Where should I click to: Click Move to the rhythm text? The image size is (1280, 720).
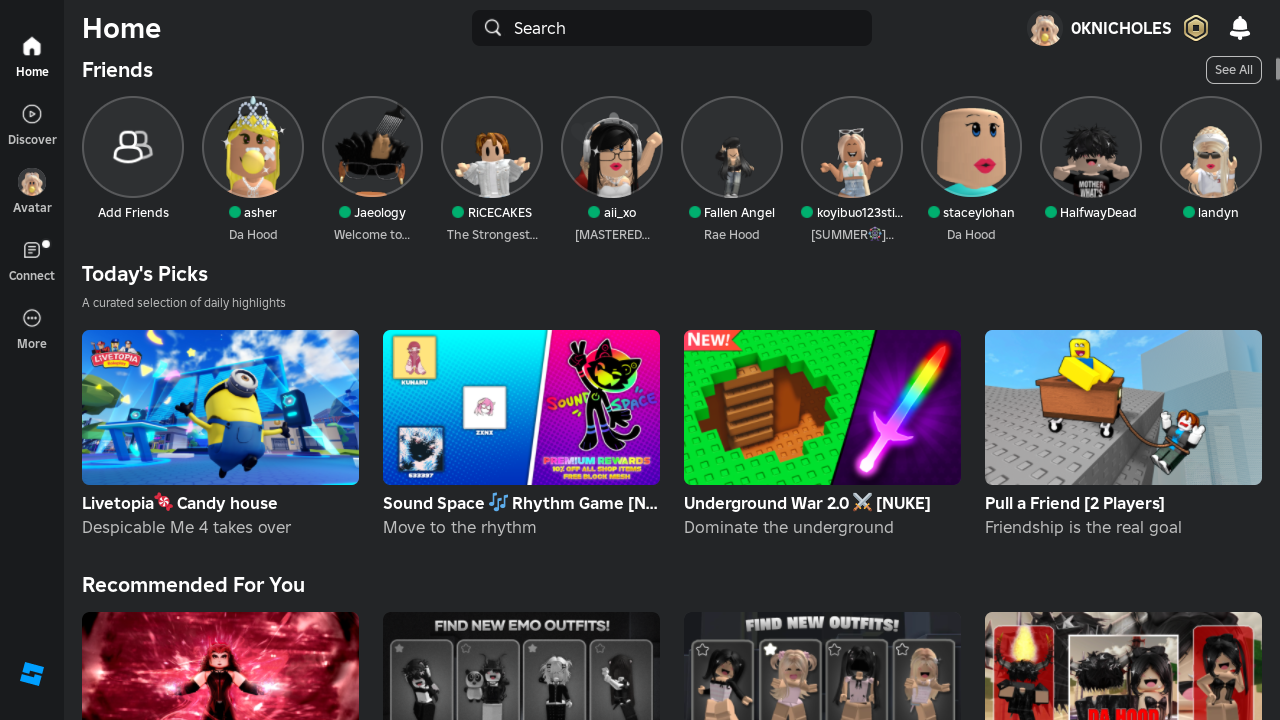[x=460, y=527]
